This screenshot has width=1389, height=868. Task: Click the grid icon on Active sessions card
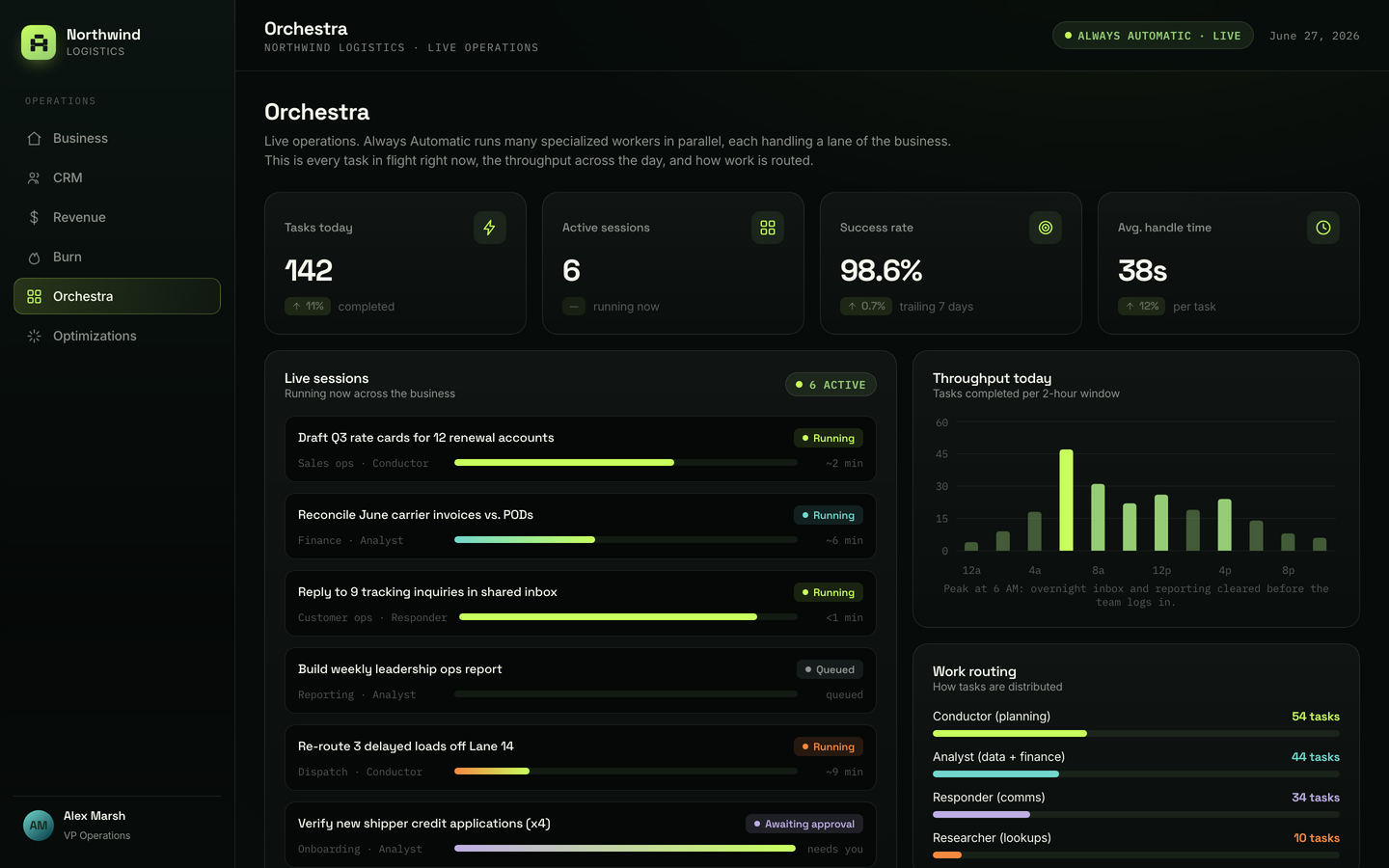coord(768,228)
